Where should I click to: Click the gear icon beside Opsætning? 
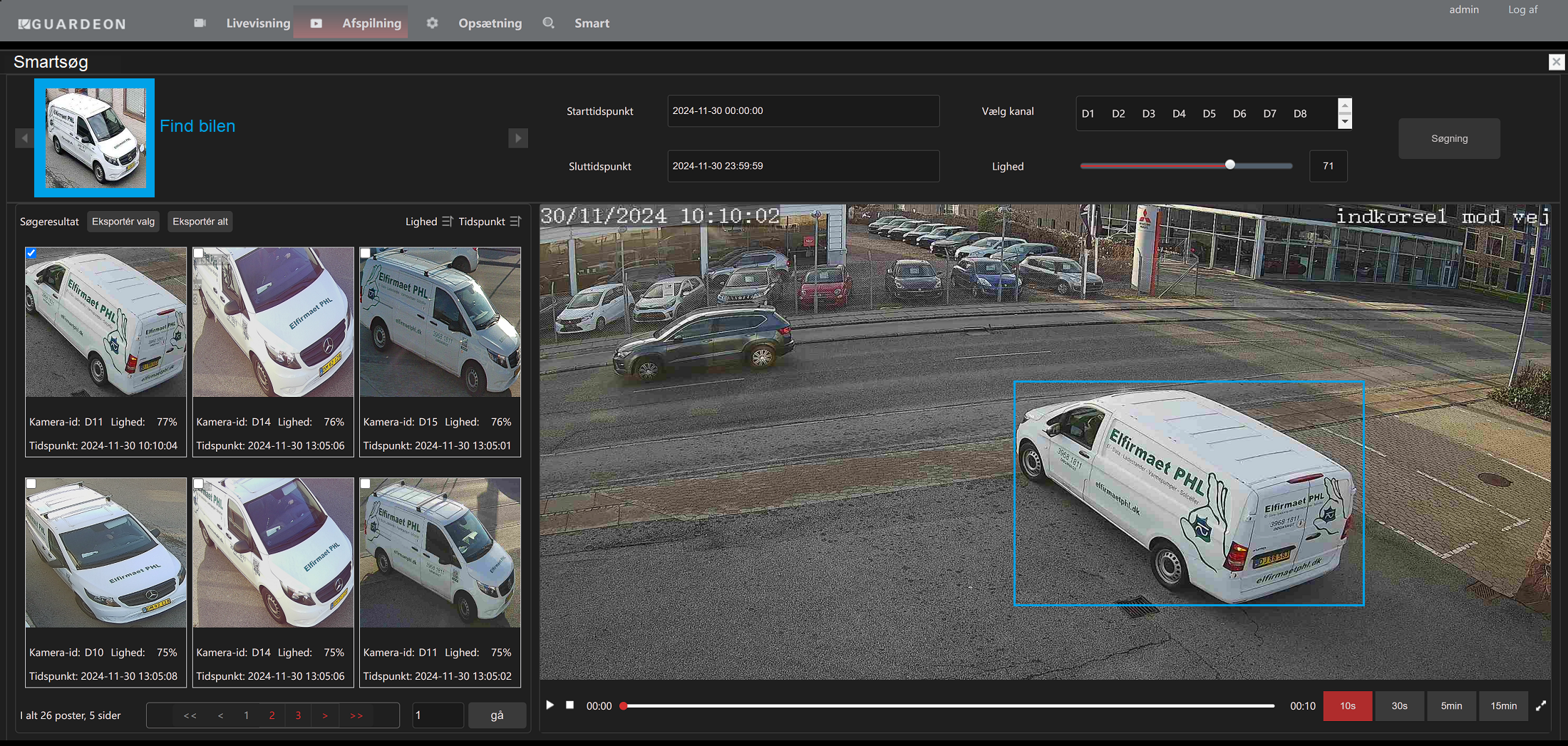(432, 23)
